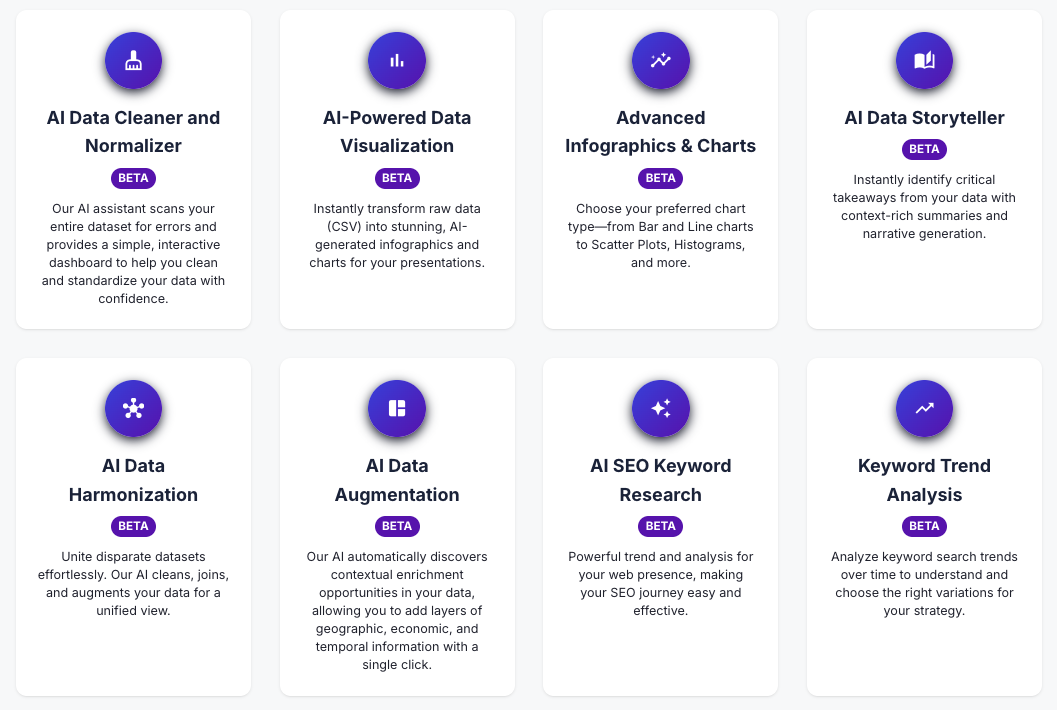Viewport: 1057px width, 710px height.
Task: Select the AI Data Harmonization title
Action: [x=133, y=480]
